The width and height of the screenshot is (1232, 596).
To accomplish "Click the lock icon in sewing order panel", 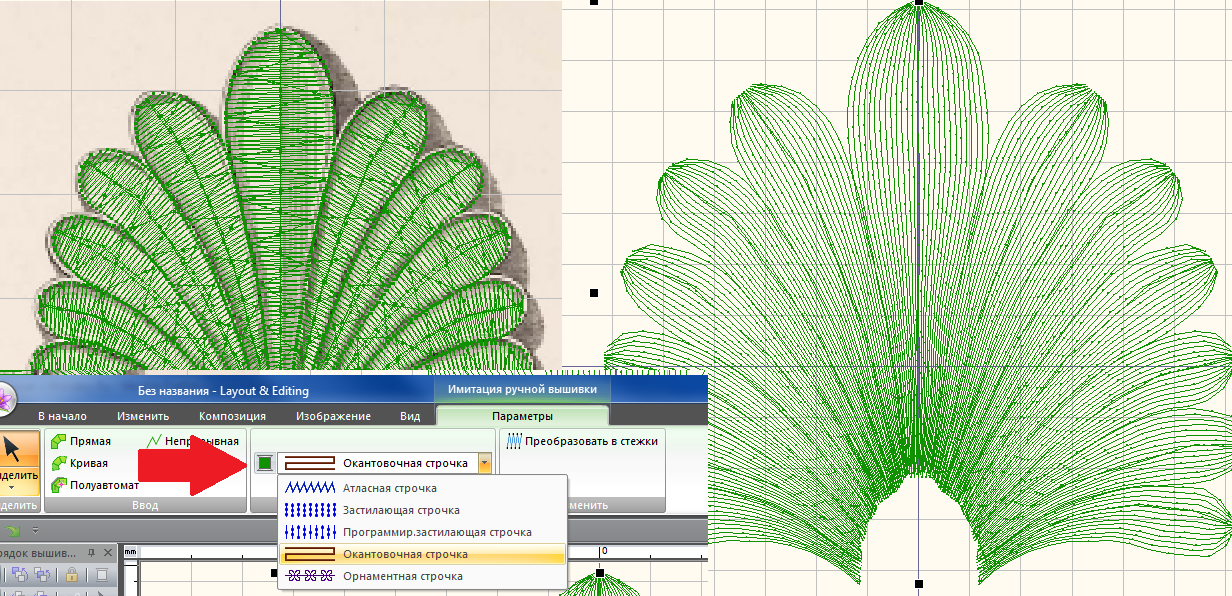I will [x=72, y=574].
